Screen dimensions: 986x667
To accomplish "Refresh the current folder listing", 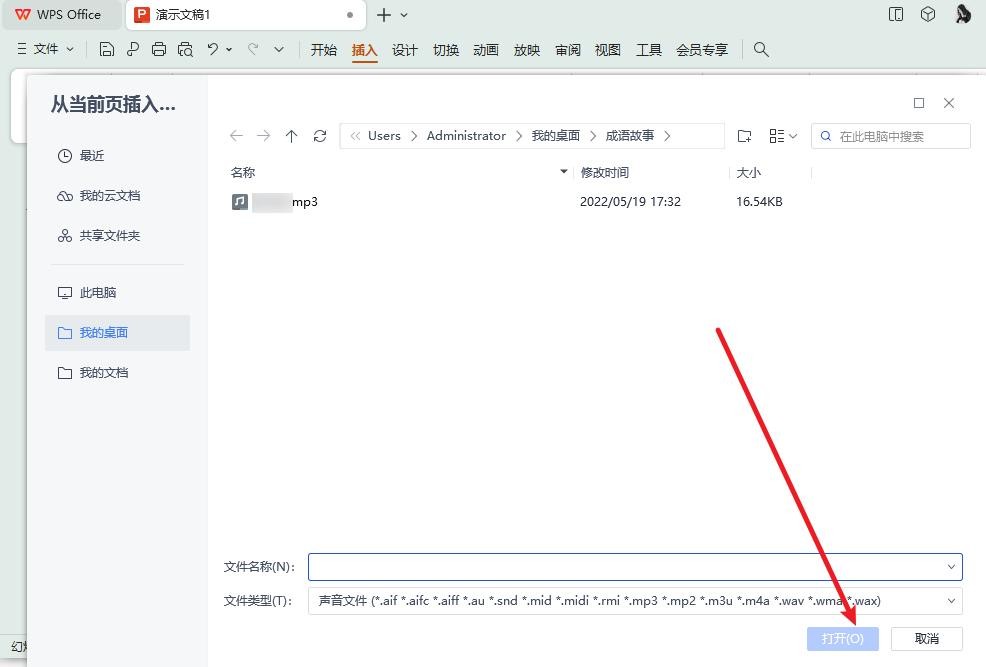I will click(x=320, y=136).
